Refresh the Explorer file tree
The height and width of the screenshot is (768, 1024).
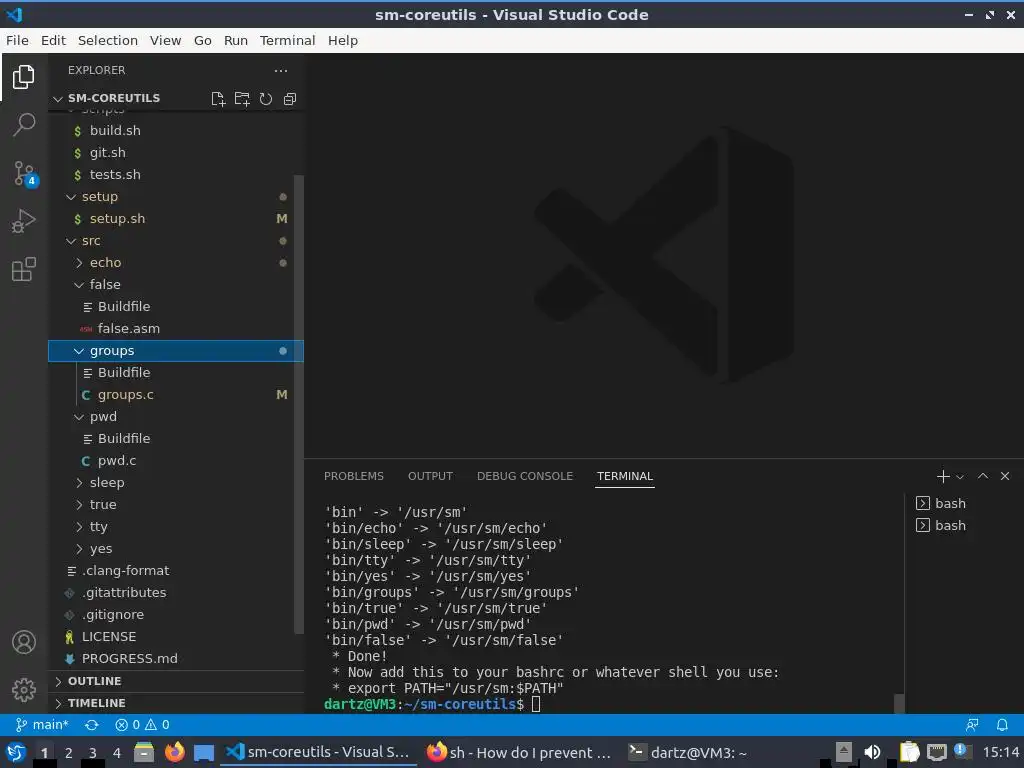(x=266, y=99)
